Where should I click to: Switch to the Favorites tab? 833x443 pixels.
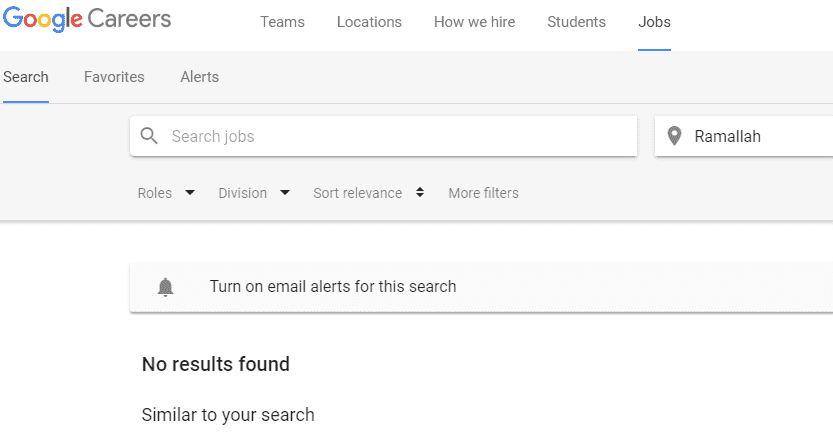click(114, 77)
